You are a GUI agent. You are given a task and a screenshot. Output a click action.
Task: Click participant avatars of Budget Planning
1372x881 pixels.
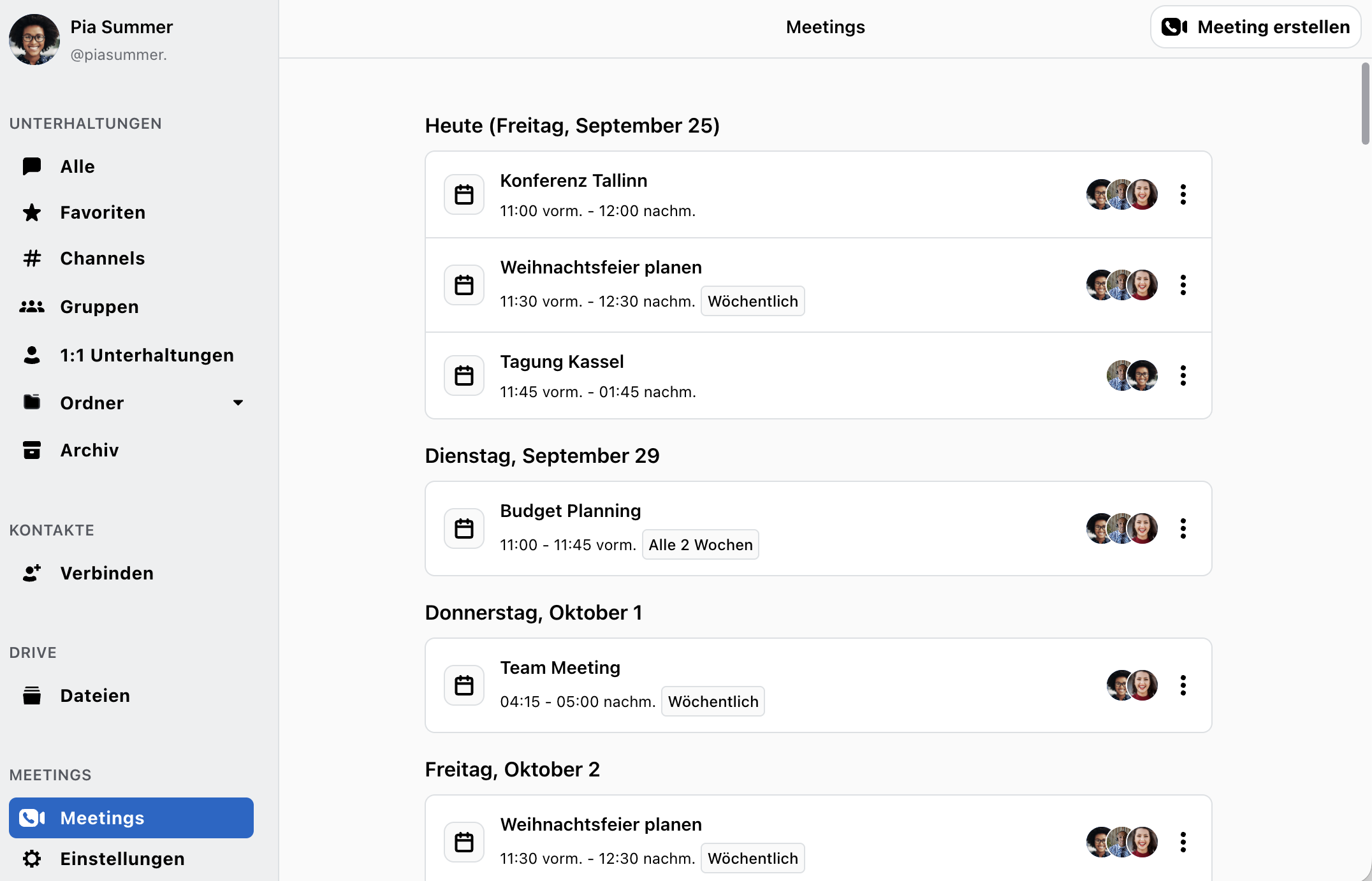(1122, 528)
